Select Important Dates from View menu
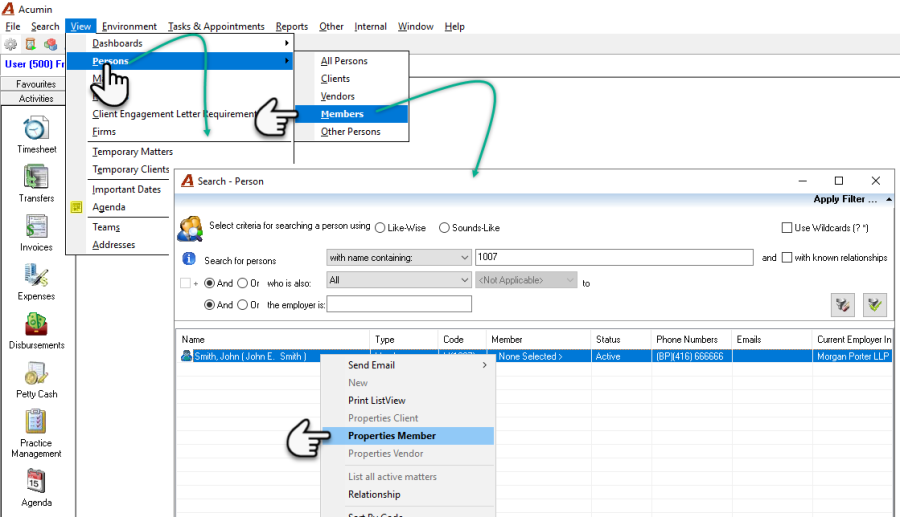This screenshot has height=517, width=900. (126, 189)
